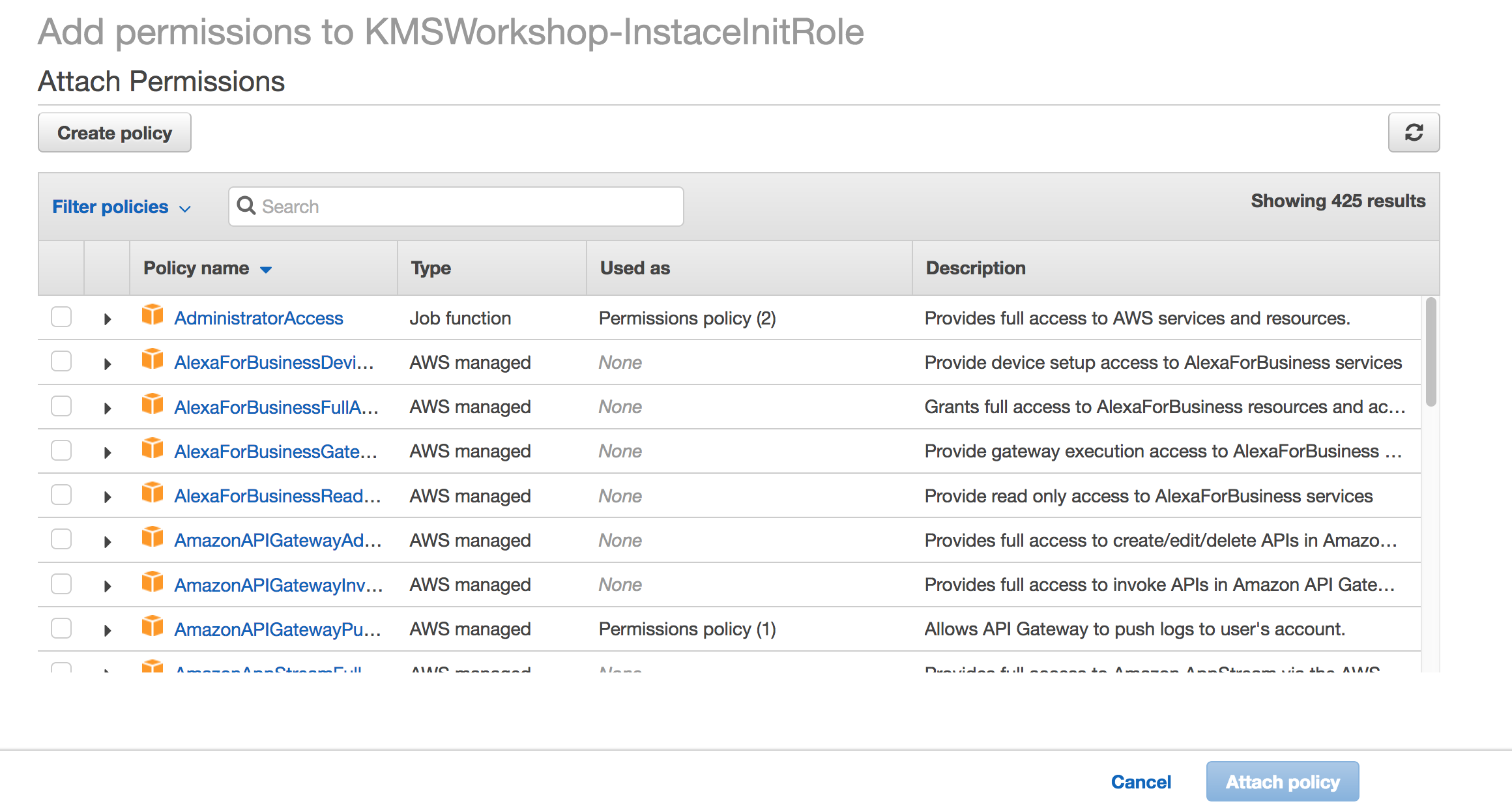Expand the AdministratorAccess row details
Viewport: 1512px width, 808px height.
point(108,319)
